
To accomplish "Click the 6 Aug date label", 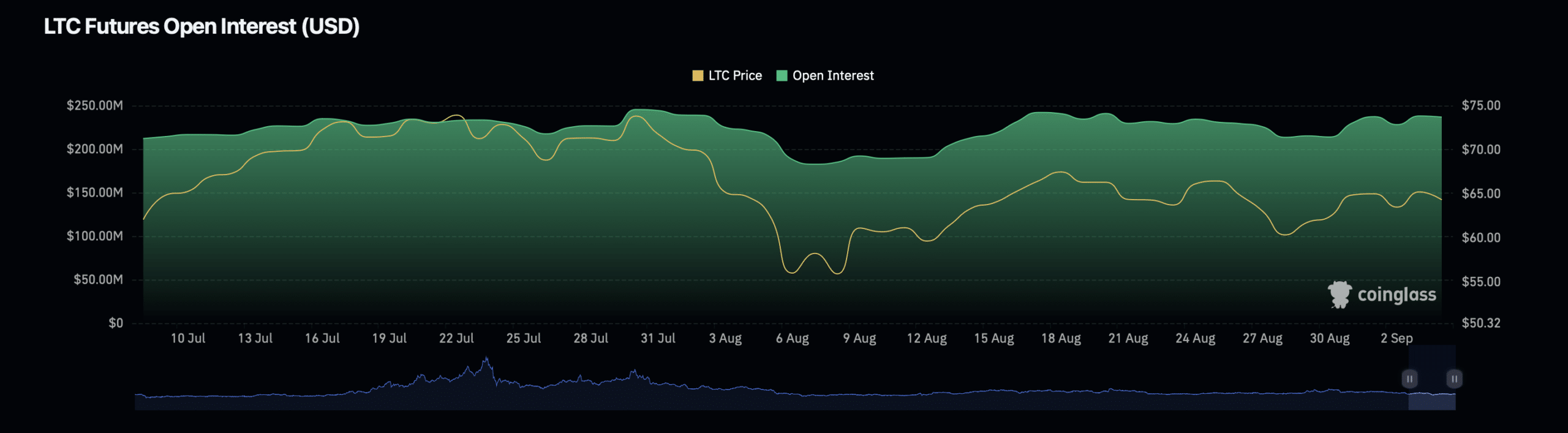I will pyautogui.click(x=792, y=338).
